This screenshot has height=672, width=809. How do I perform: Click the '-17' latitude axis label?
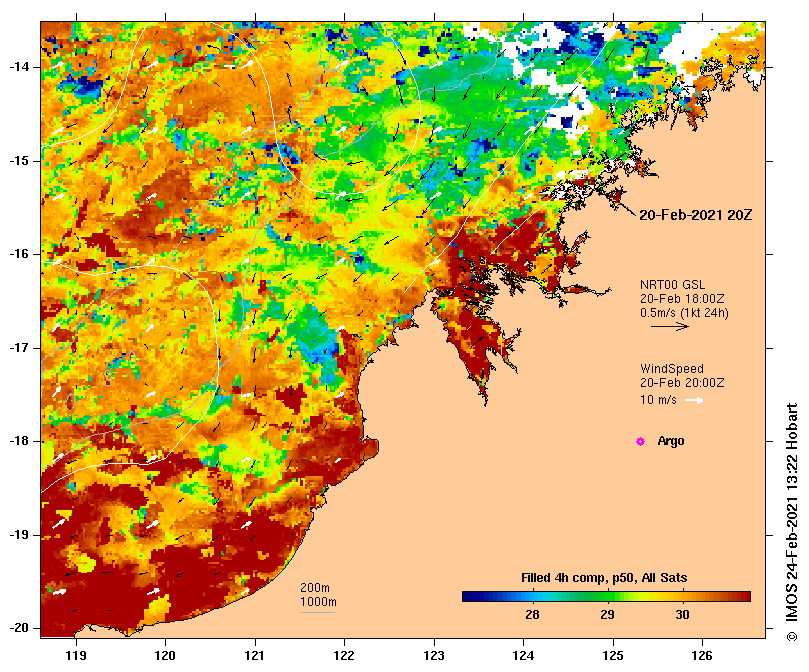19,348
